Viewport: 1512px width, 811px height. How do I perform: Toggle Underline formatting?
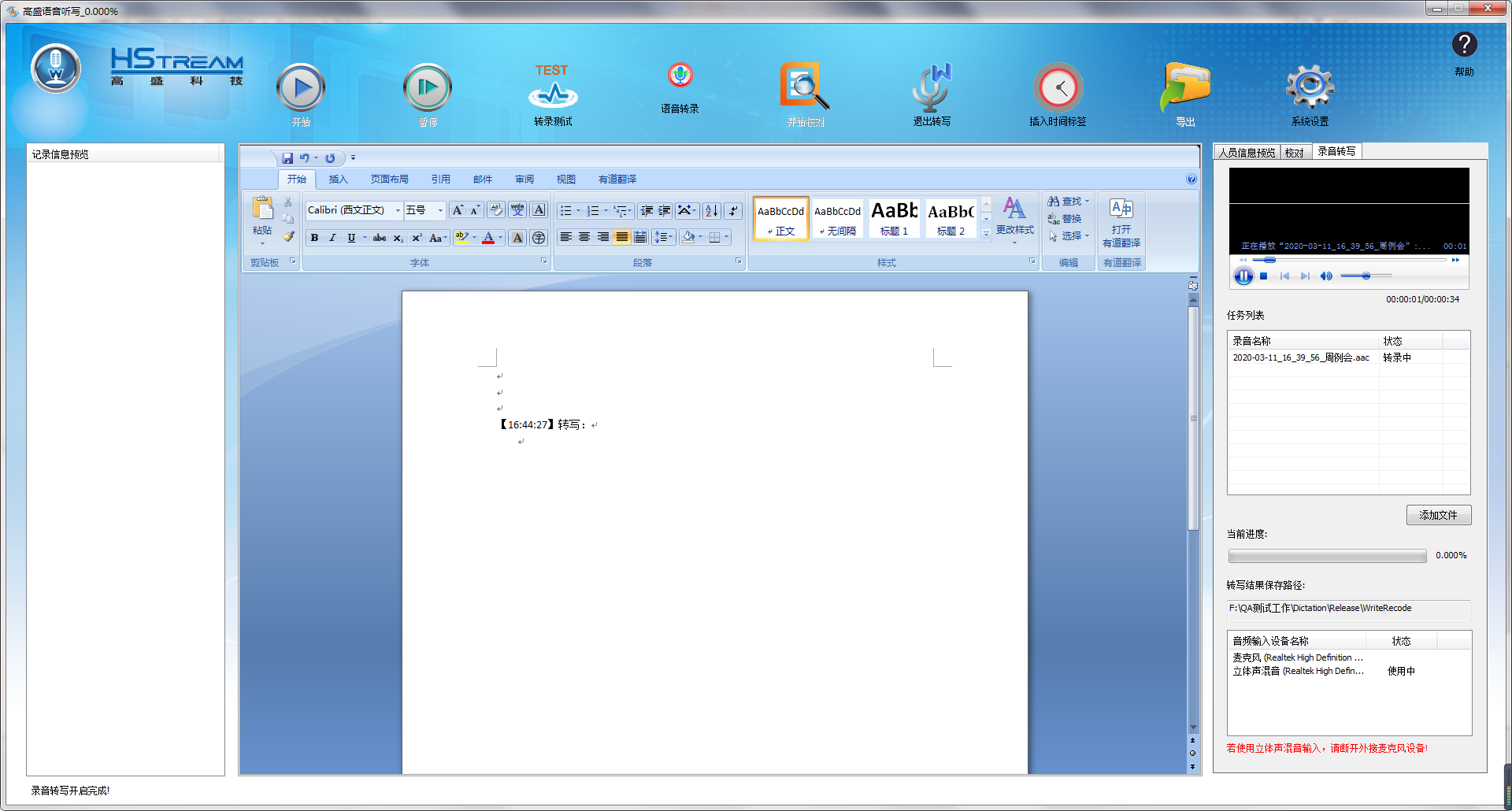[x=351, y=238]
